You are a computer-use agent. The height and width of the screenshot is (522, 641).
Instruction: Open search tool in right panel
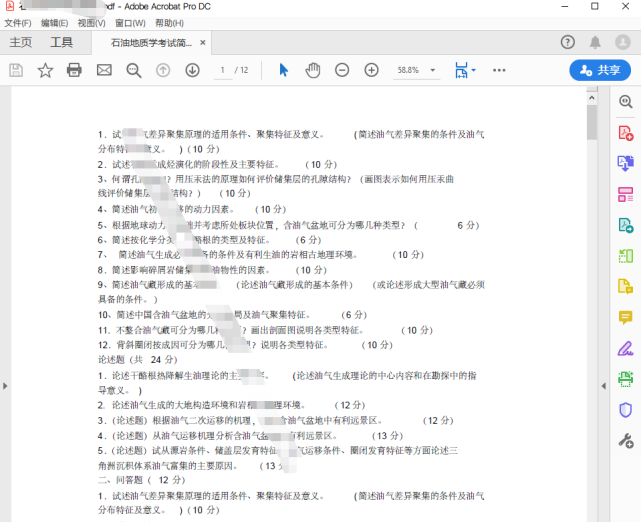[625, 101]
